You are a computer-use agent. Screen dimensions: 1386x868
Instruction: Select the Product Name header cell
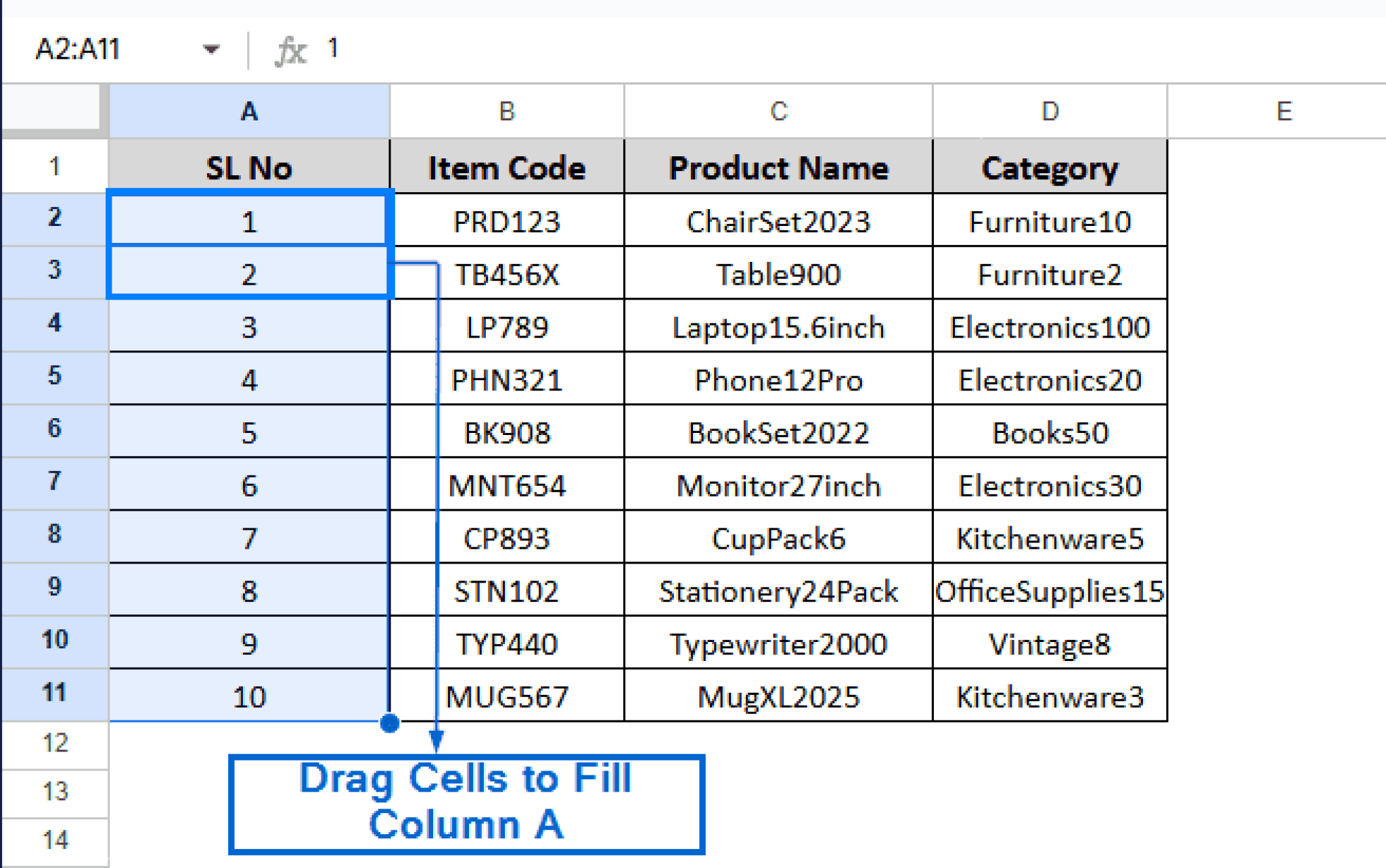pos(777,167)
